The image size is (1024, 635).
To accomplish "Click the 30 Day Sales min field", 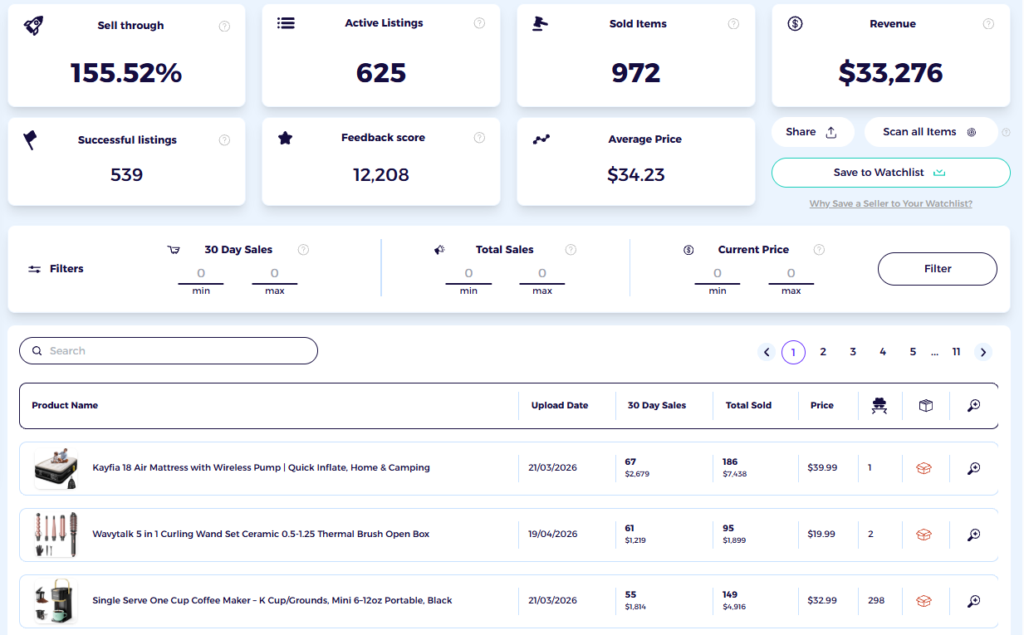I will 200,274.
